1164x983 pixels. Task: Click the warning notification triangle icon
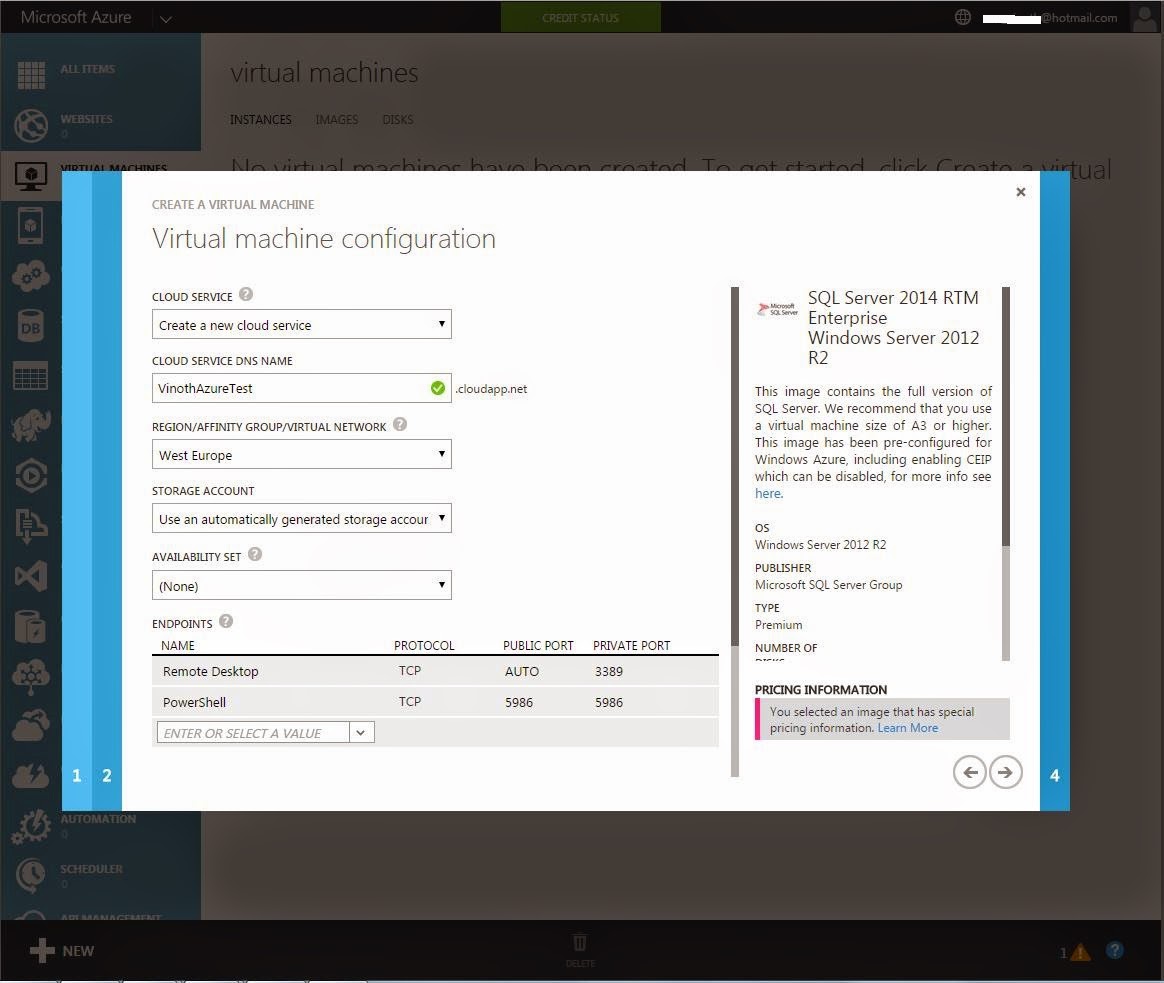(1080, 952)
